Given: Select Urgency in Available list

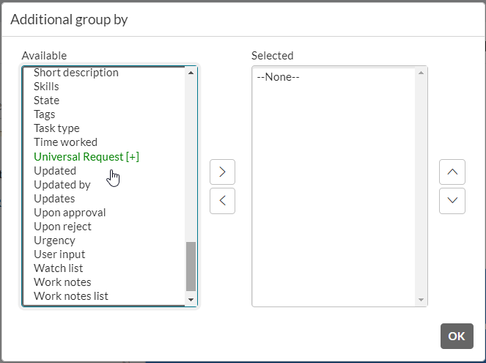Looking at the screenshot, I should pyautogui.click(x=55, y=240).
